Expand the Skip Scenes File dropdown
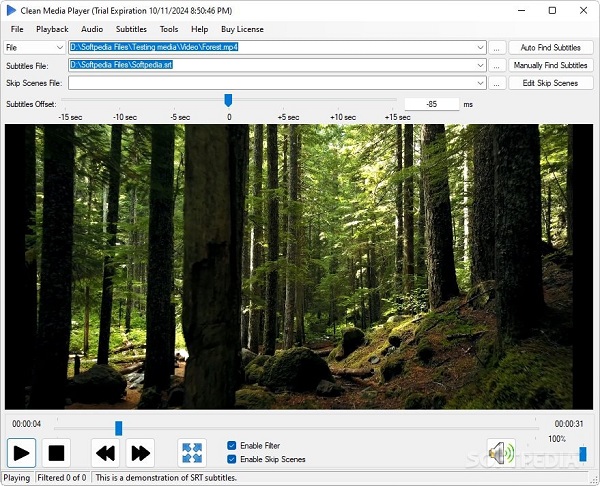The image size is (600, 486). pyautogui.click(x=480, y=83)
